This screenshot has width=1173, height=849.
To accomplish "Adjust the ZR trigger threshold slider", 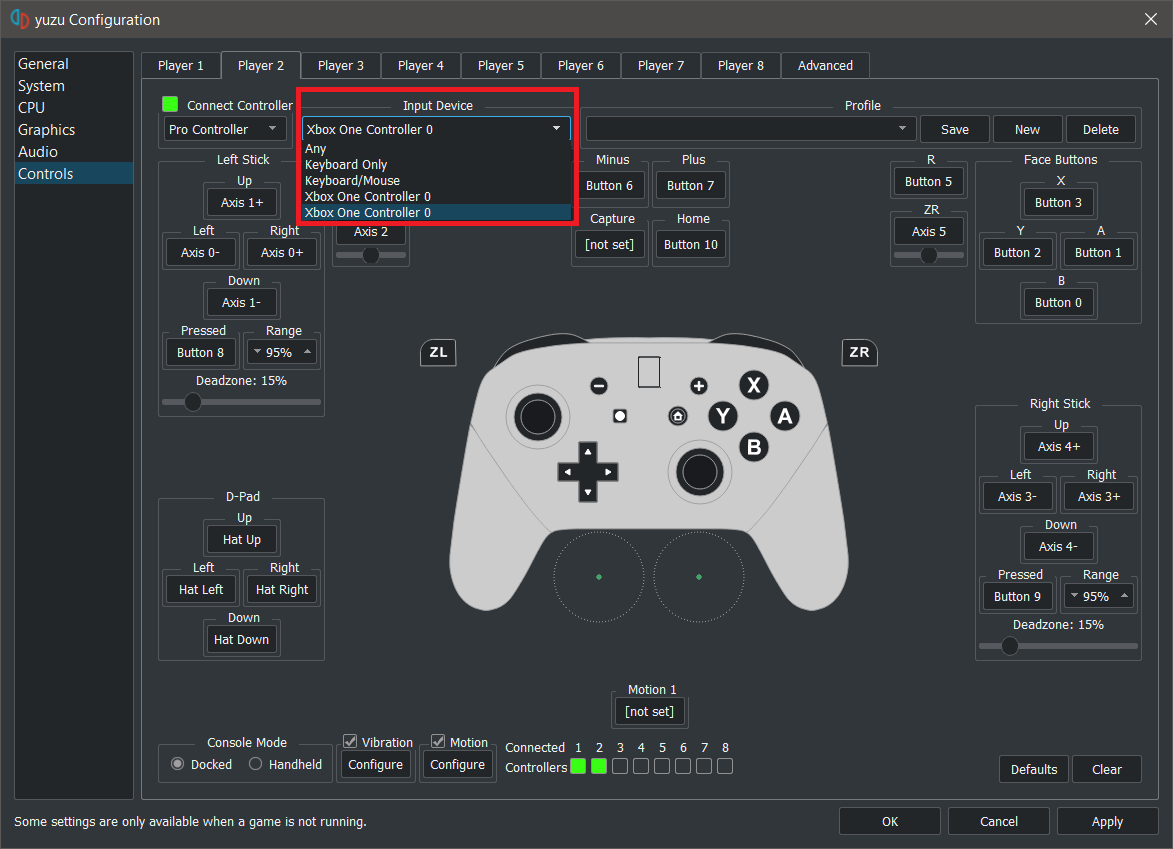I will point(929,255).
